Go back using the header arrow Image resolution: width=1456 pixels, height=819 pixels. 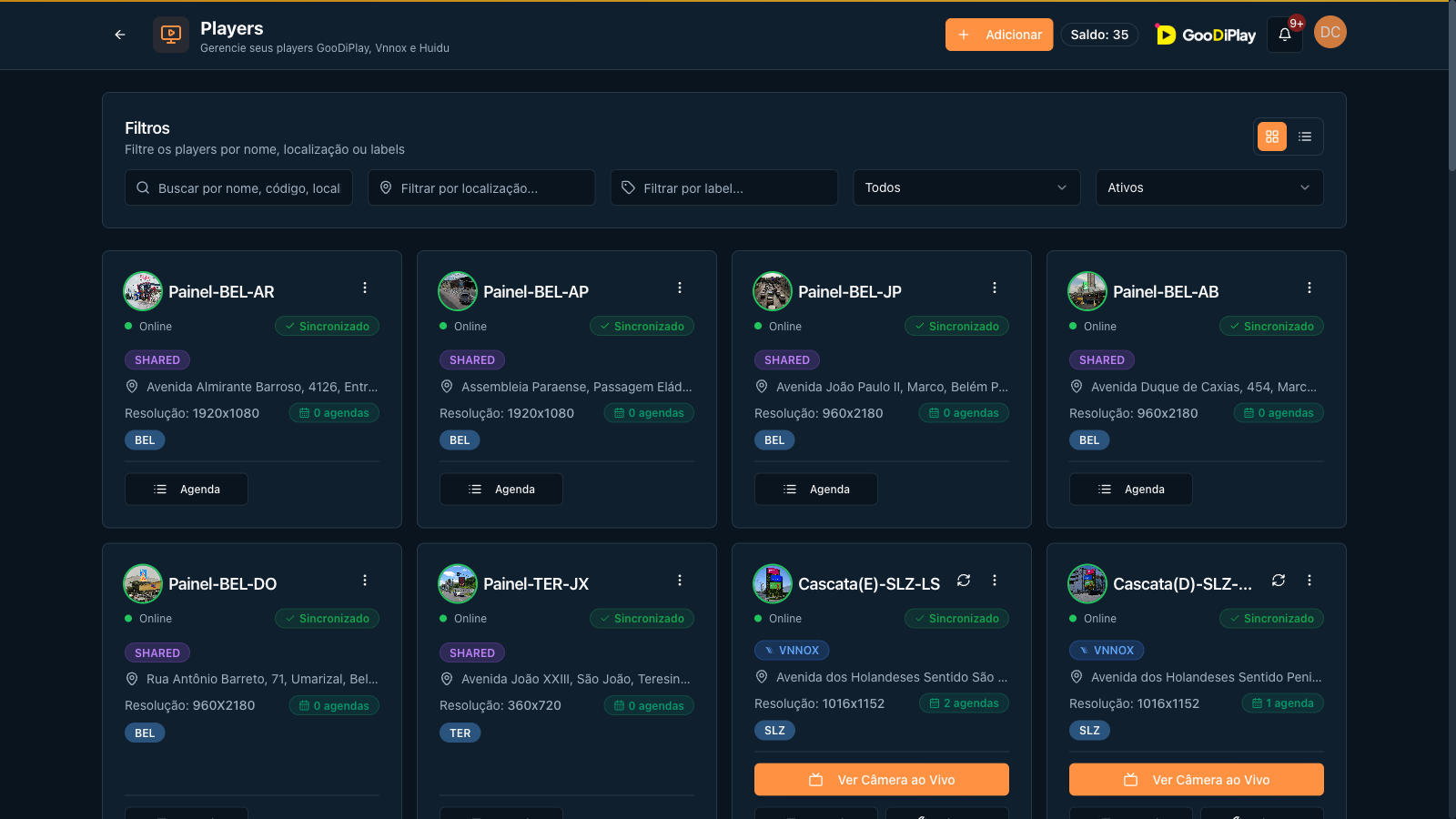120,35
